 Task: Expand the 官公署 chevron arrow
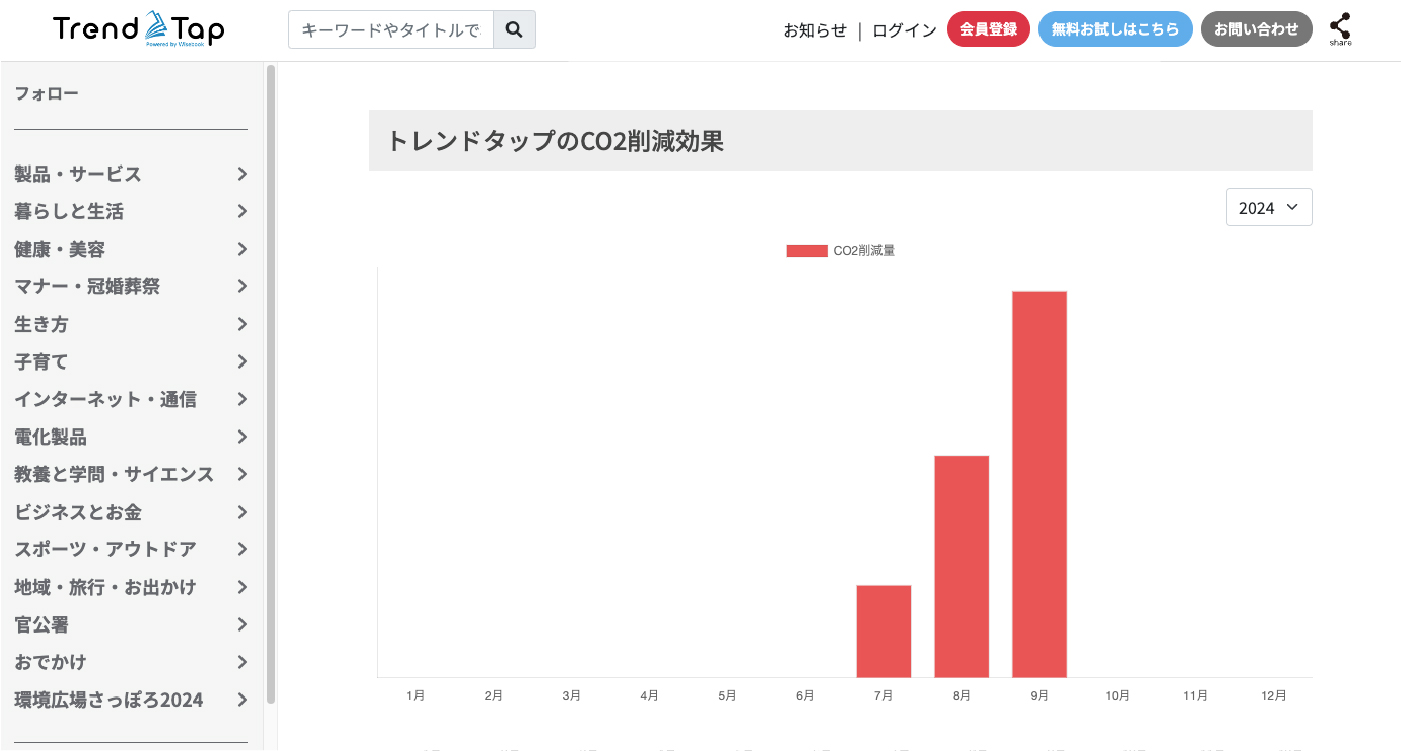pos(242,625)
